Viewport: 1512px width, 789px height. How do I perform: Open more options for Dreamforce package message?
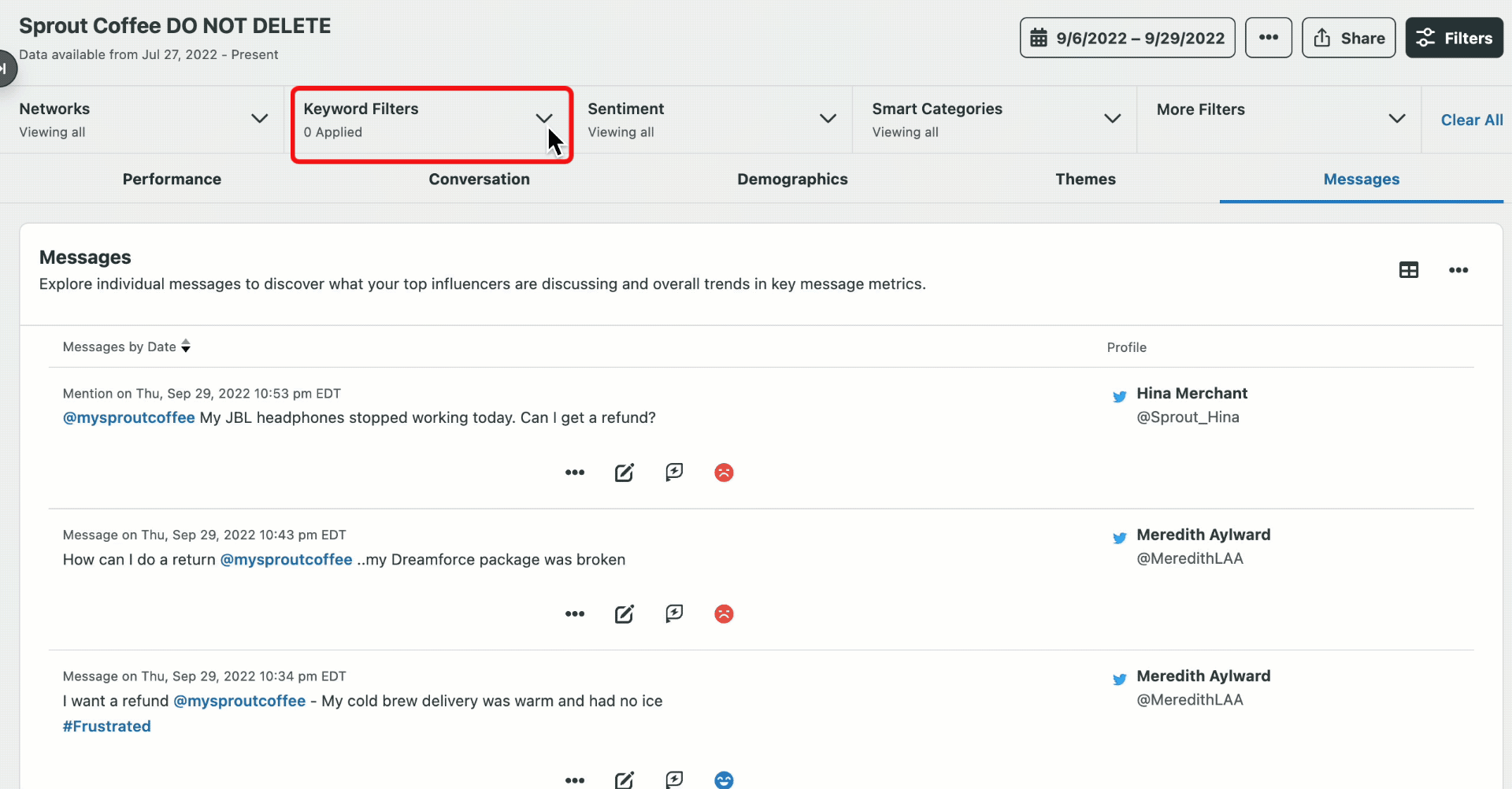coord(574,613)
